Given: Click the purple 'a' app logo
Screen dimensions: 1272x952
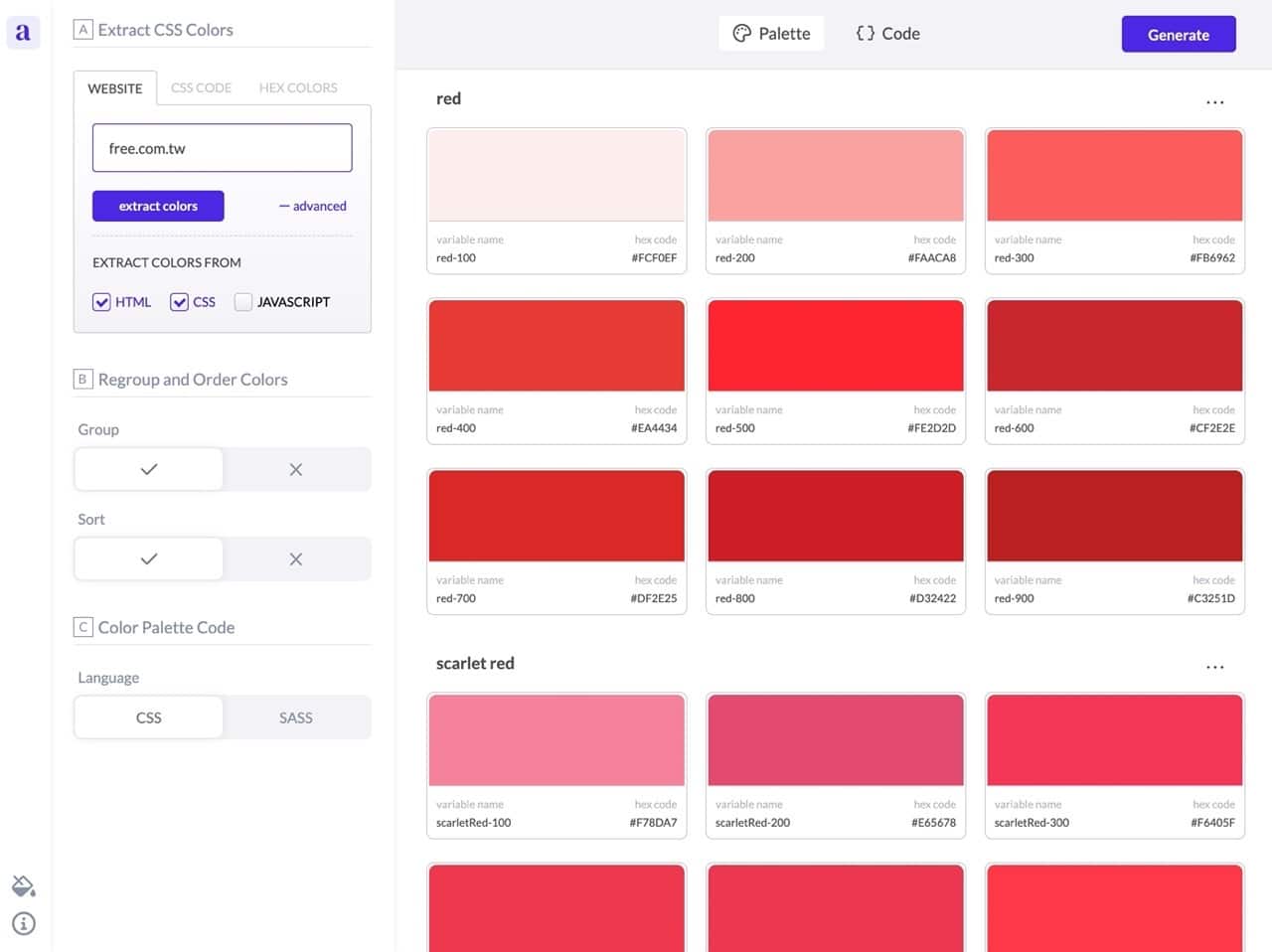Looking at the screenshot, I should click(x=23, y=32).
